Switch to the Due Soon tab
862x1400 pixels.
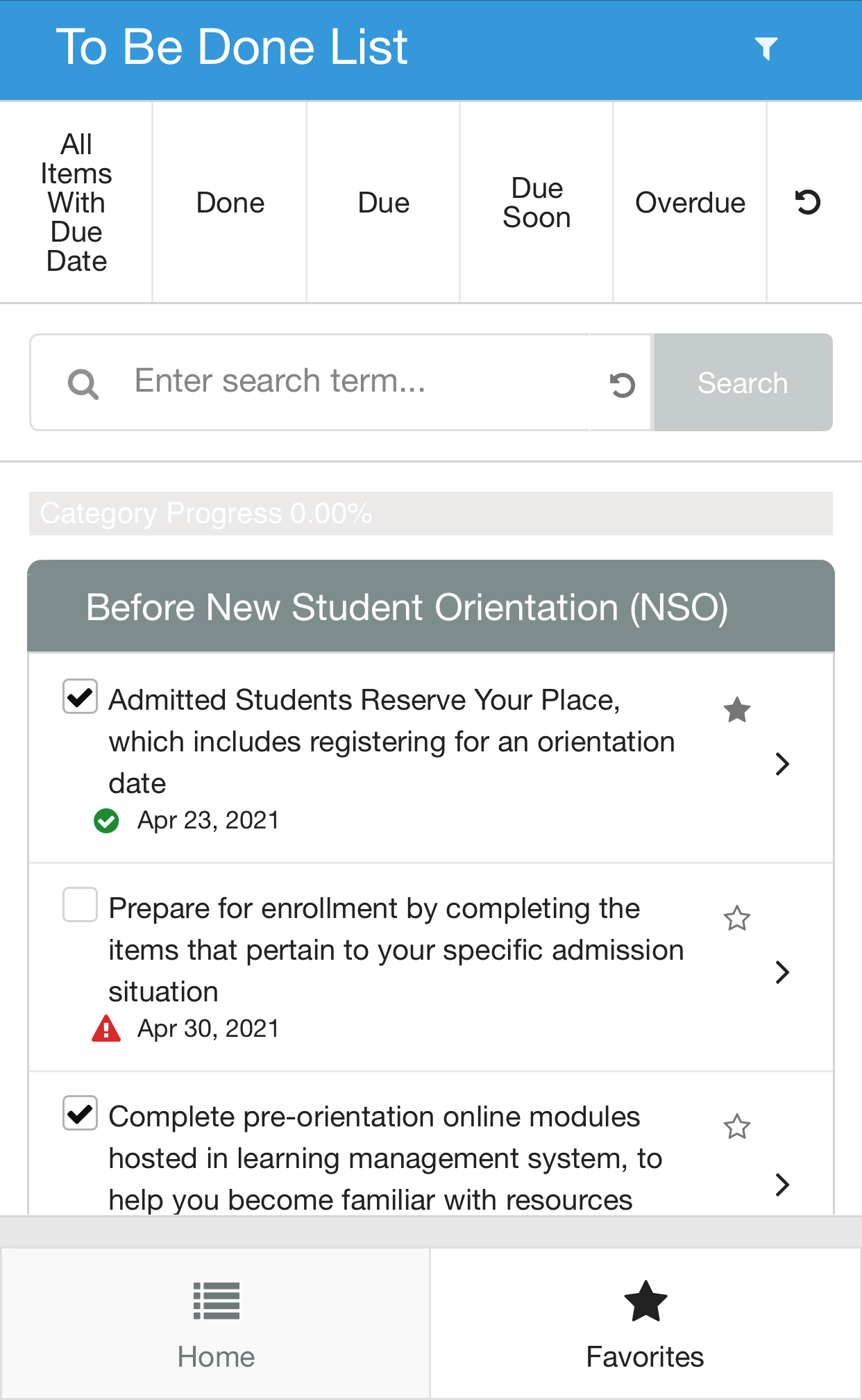[536, 203]
